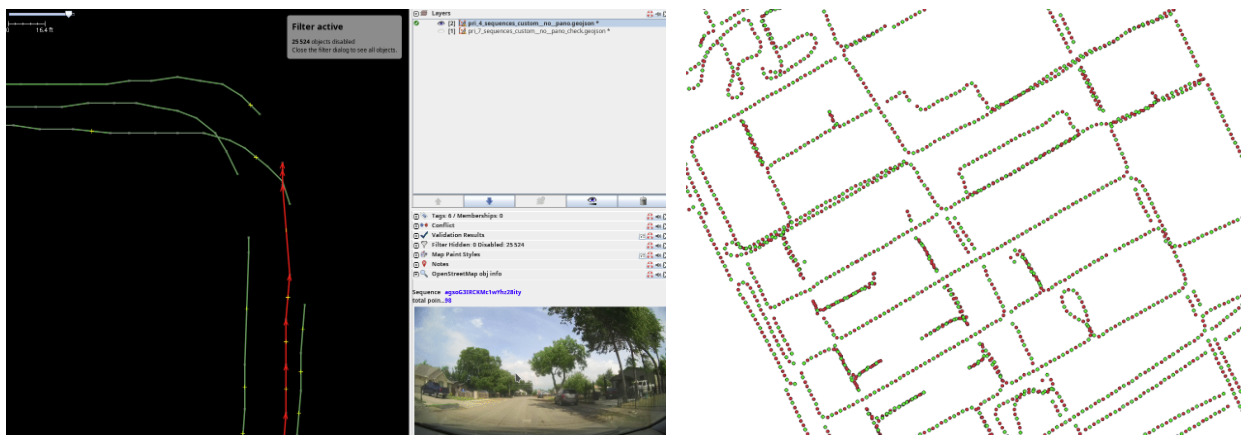
Task: Expand the Map Paint Styles panel
Action: tap(416, 254)
